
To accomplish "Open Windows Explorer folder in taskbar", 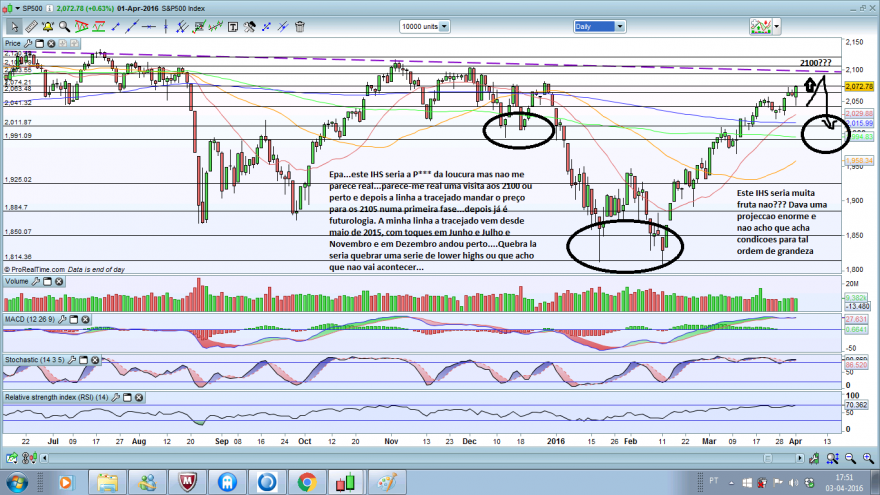I will coord(107,482).
